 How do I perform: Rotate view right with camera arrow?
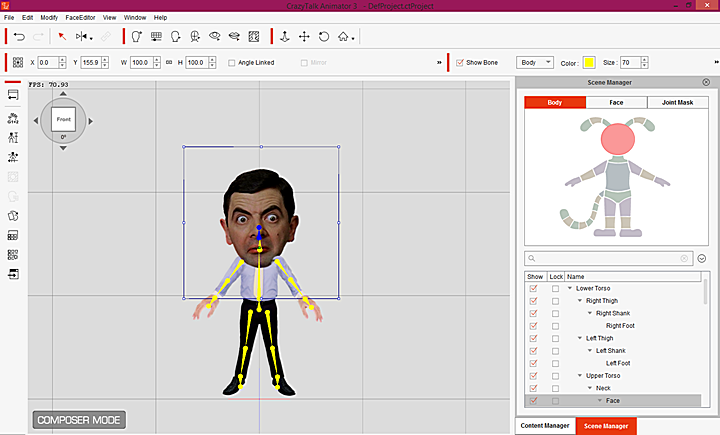(x=90, y=121)
